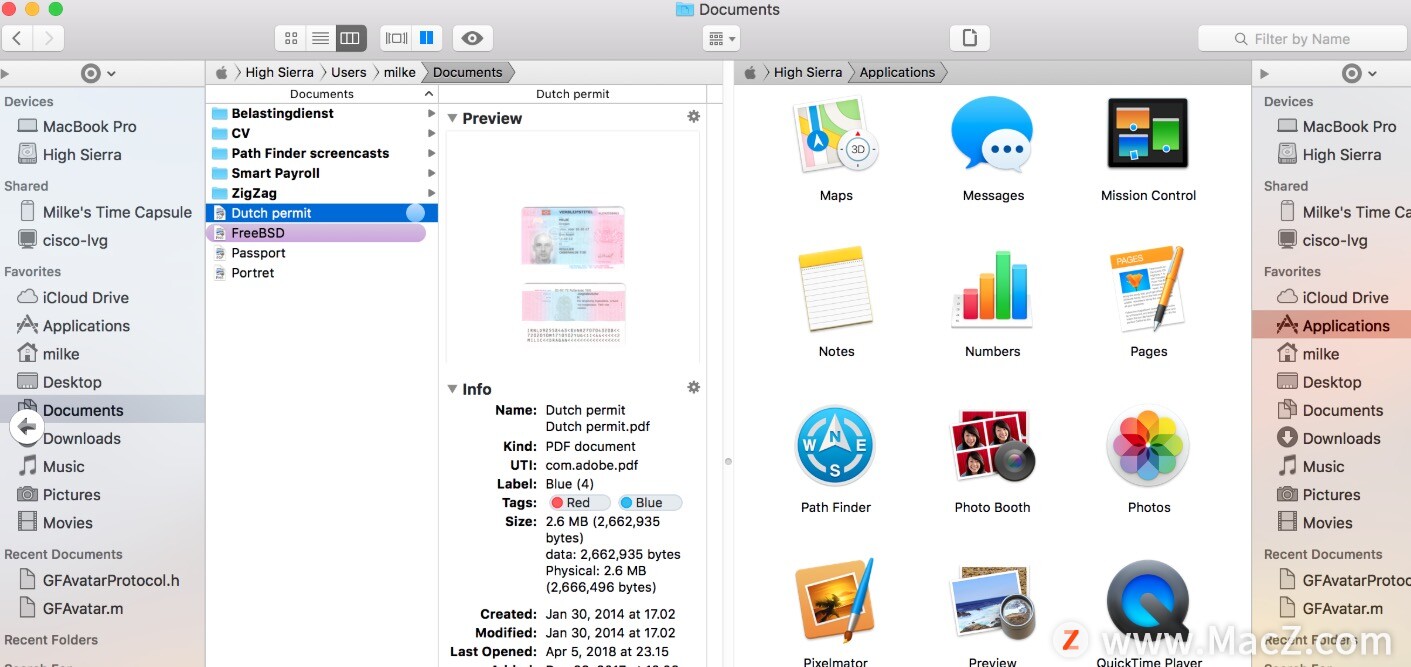Focus the Filter by Name search field

click(1302, 39)
